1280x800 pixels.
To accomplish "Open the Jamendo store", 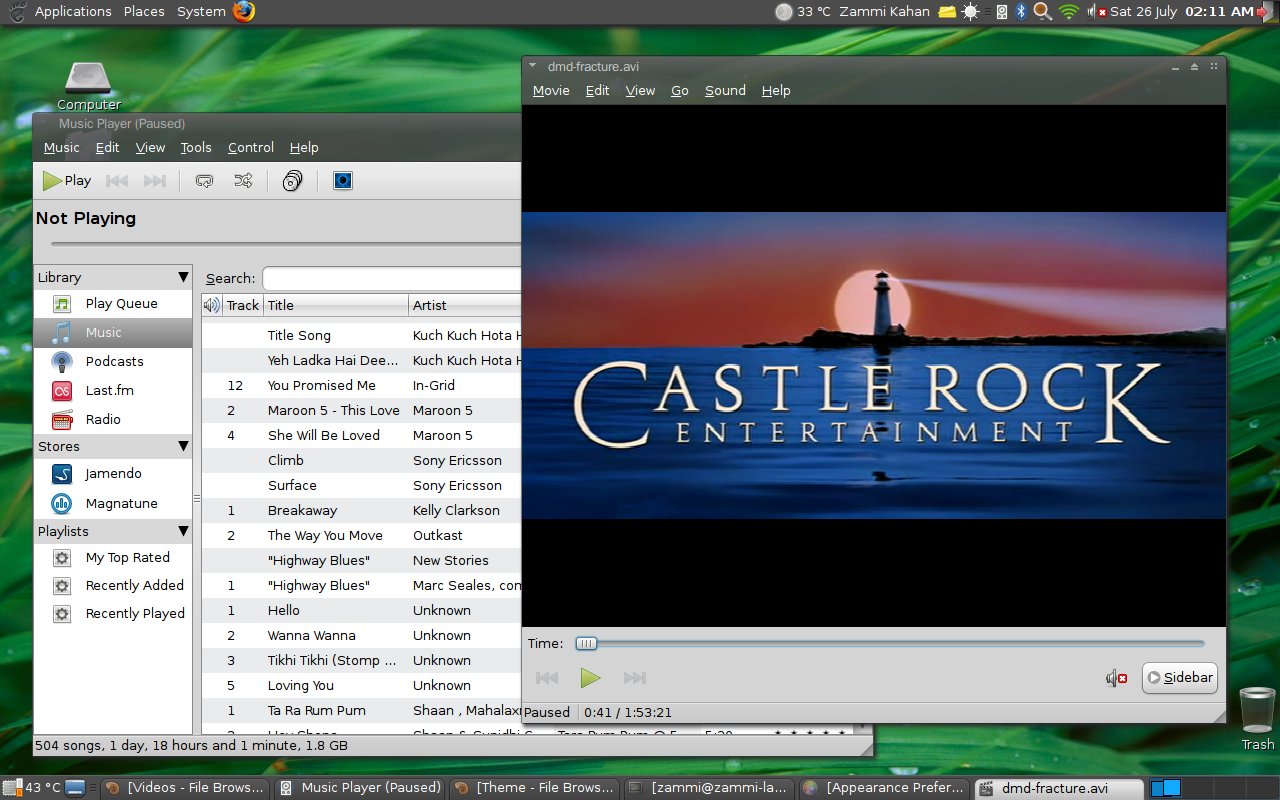I will 112,474.
